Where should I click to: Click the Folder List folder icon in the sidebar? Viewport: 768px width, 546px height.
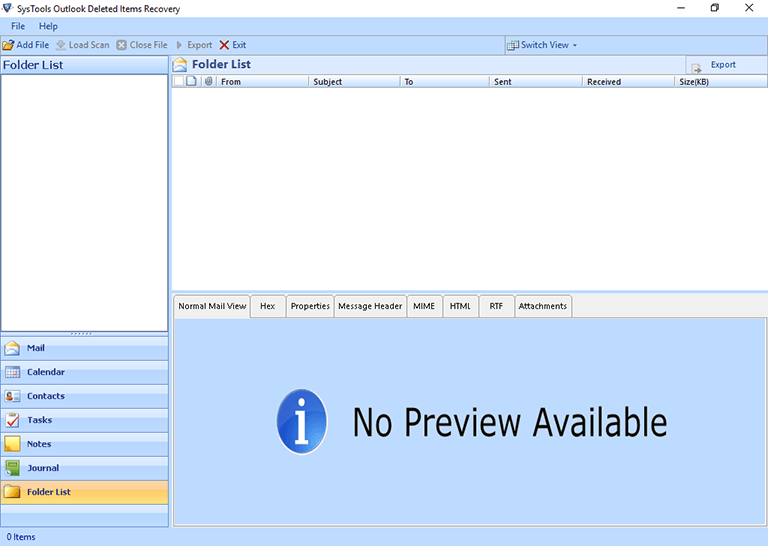tap(12, 492)
